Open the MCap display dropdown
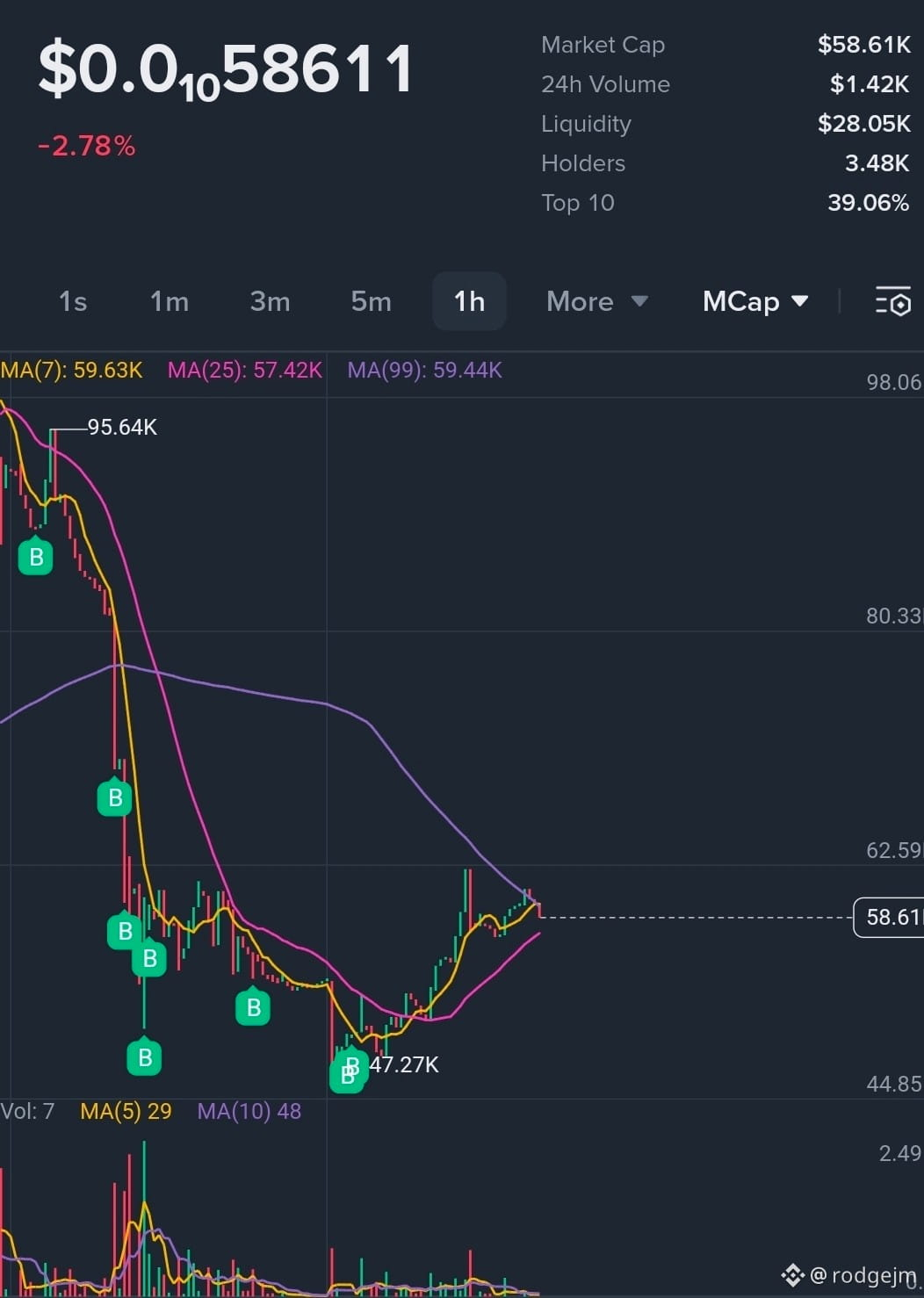Viewport: 924px width, 1298px height. tap(755, 301)
